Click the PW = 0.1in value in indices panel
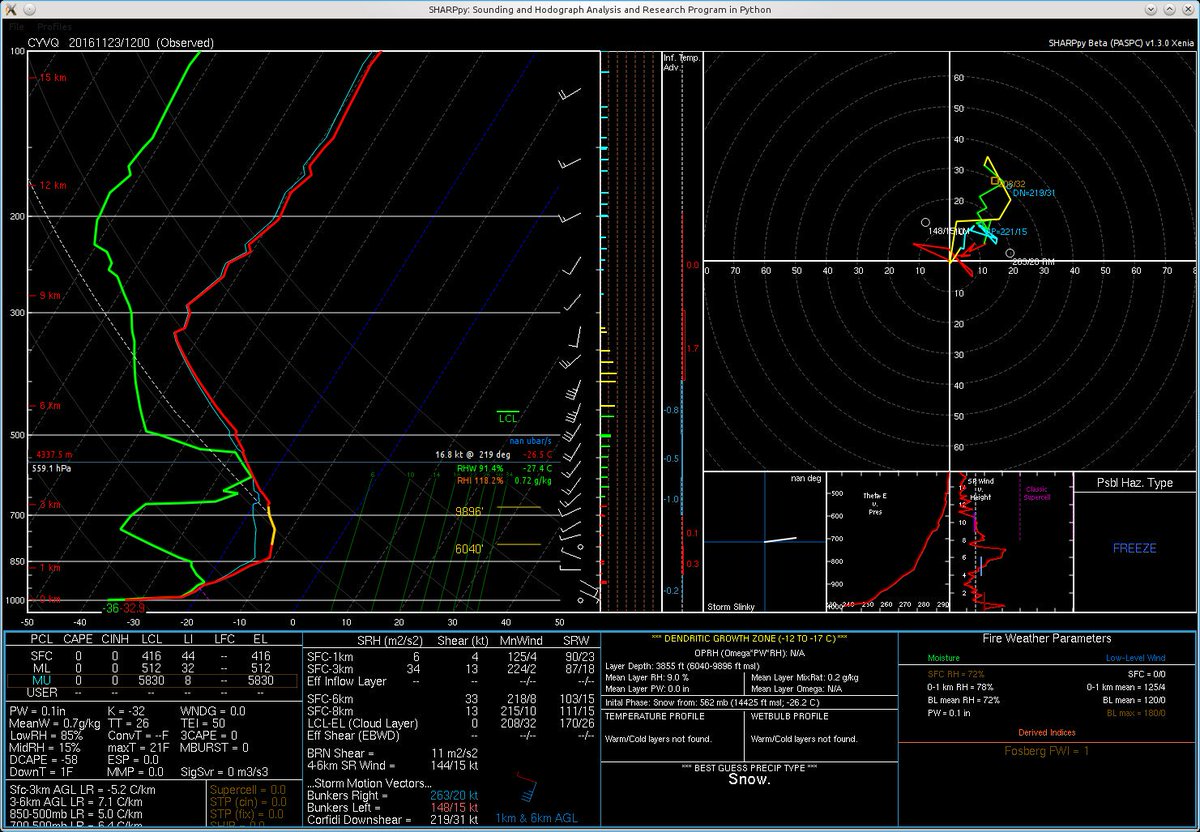1200x832 pixels. 36,710
